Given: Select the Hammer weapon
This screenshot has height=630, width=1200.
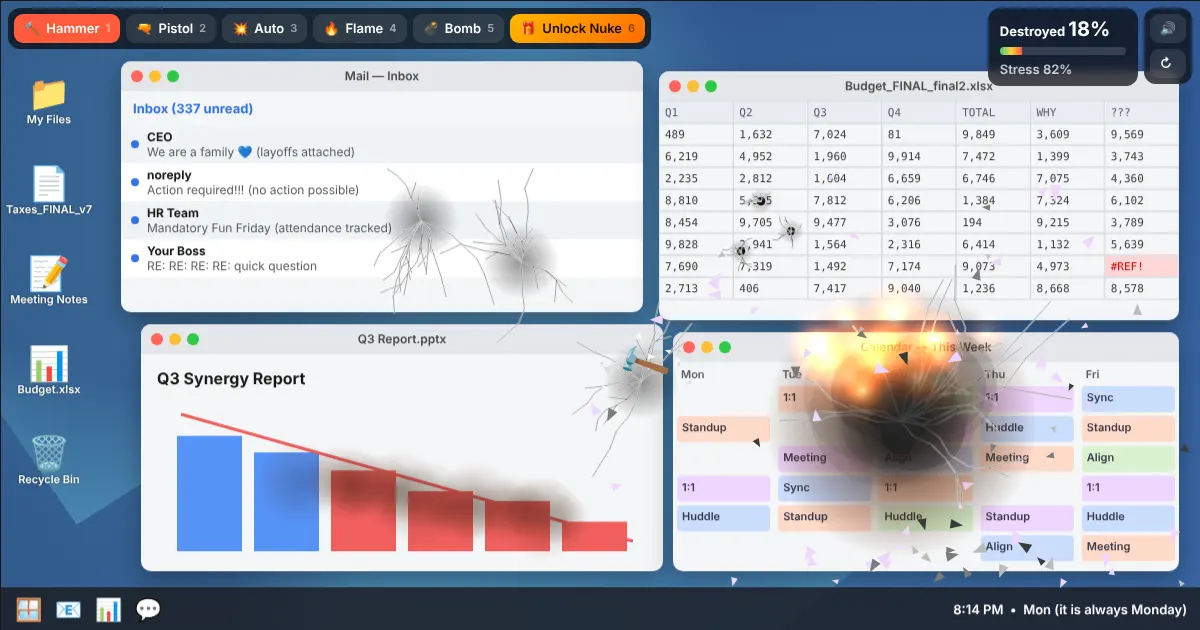Looking at the screenshot, I should pos(67,29).
